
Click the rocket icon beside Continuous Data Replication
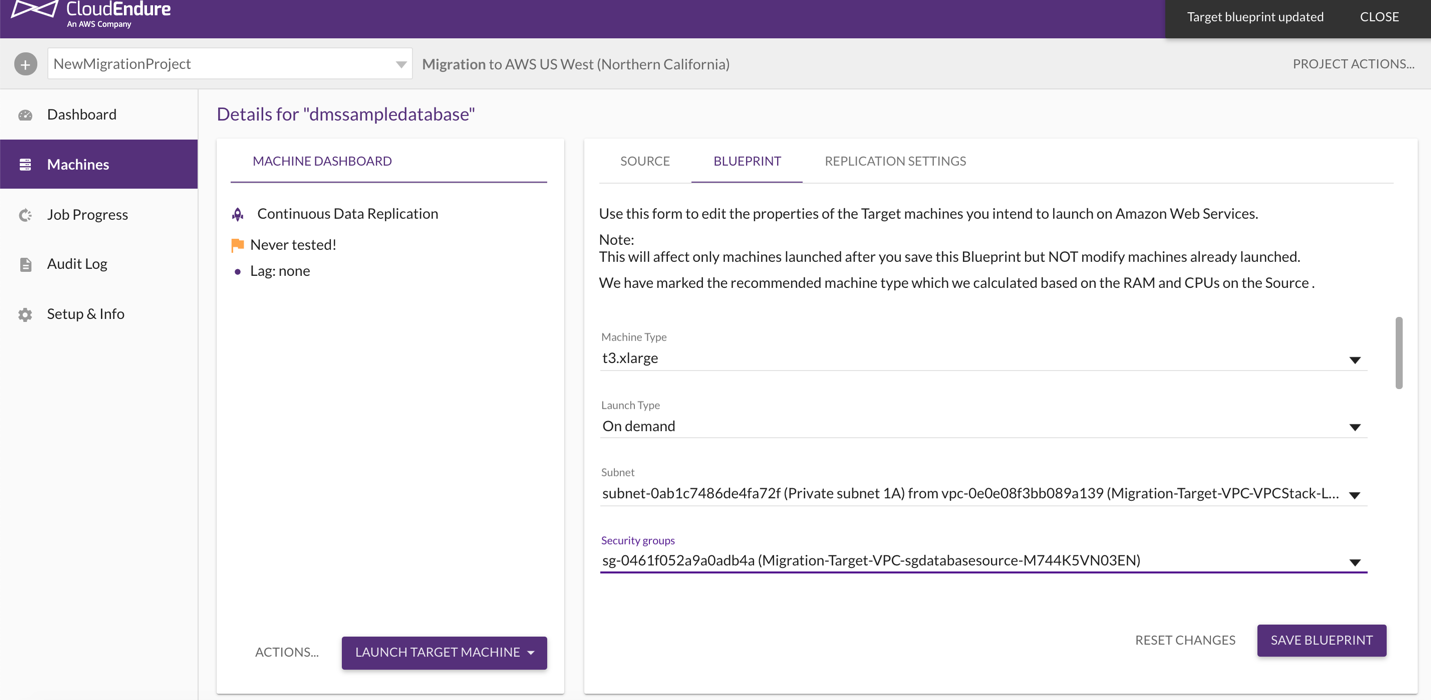click(238, 214)
